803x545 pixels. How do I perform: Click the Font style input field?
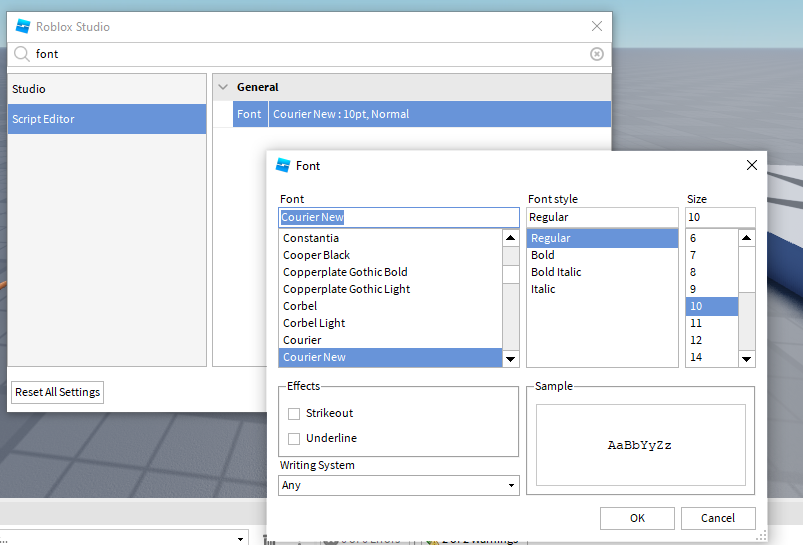(x=602, y=217)
